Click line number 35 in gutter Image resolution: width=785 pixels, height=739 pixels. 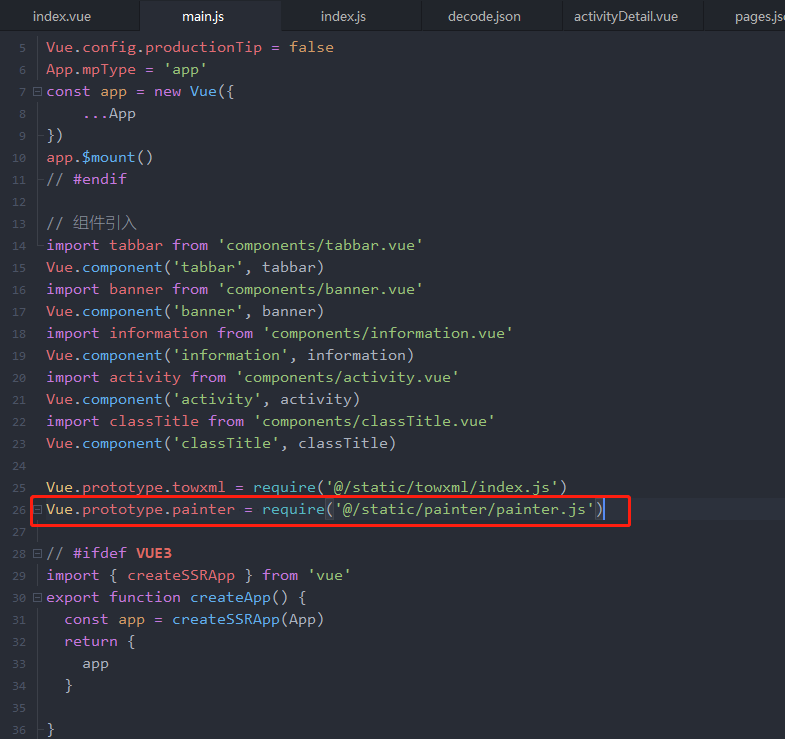click(19, 708)
